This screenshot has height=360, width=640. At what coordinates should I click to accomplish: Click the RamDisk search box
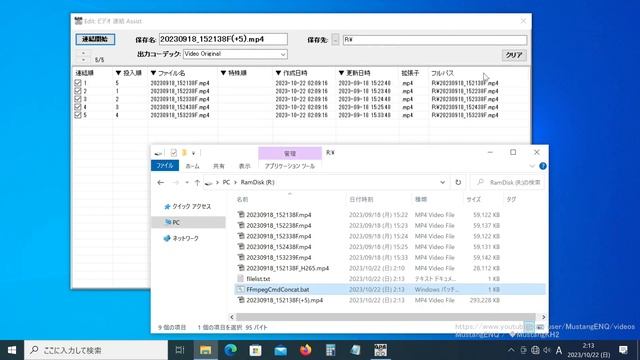[x=508, y=182]
